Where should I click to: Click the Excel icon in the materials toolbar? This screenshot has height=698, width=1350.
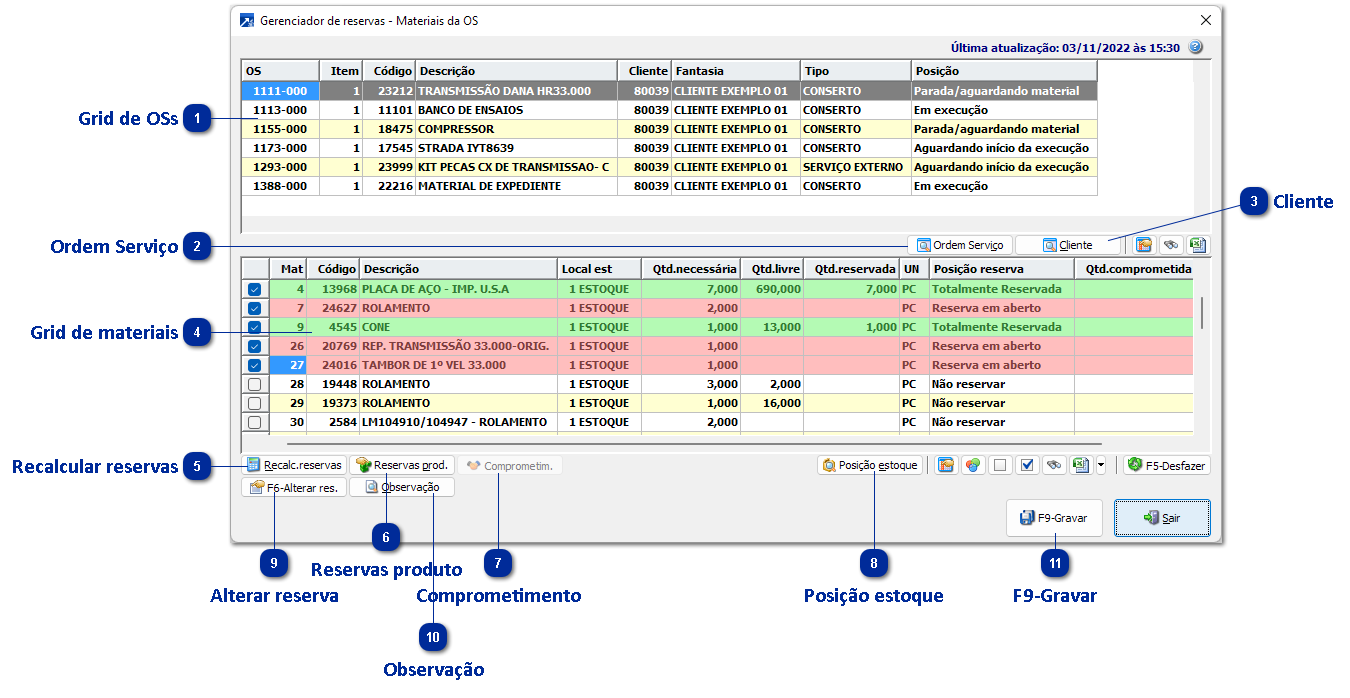pyautogui.click(x=1080, y=465)
